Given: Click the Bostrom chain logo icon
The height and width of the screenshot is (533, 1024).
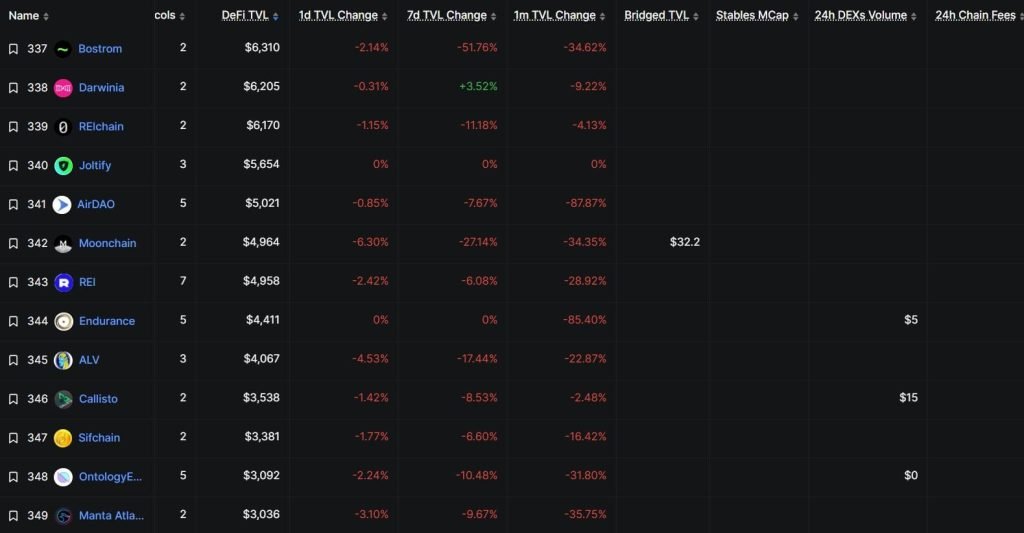Looking at the screenshot, I should pos(63,49).
